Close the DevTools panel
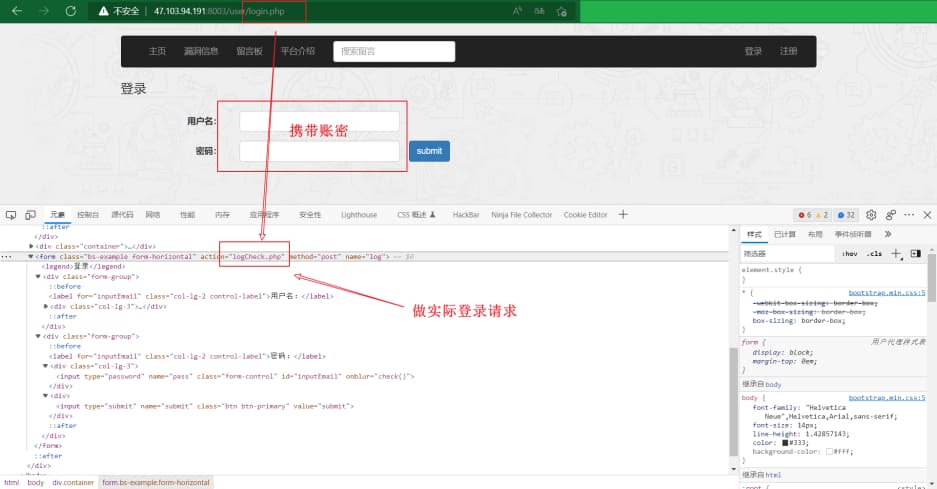Image resolution: width=937 pixels, height=489 pixels. pyautogui.click(x=927, y=215)
